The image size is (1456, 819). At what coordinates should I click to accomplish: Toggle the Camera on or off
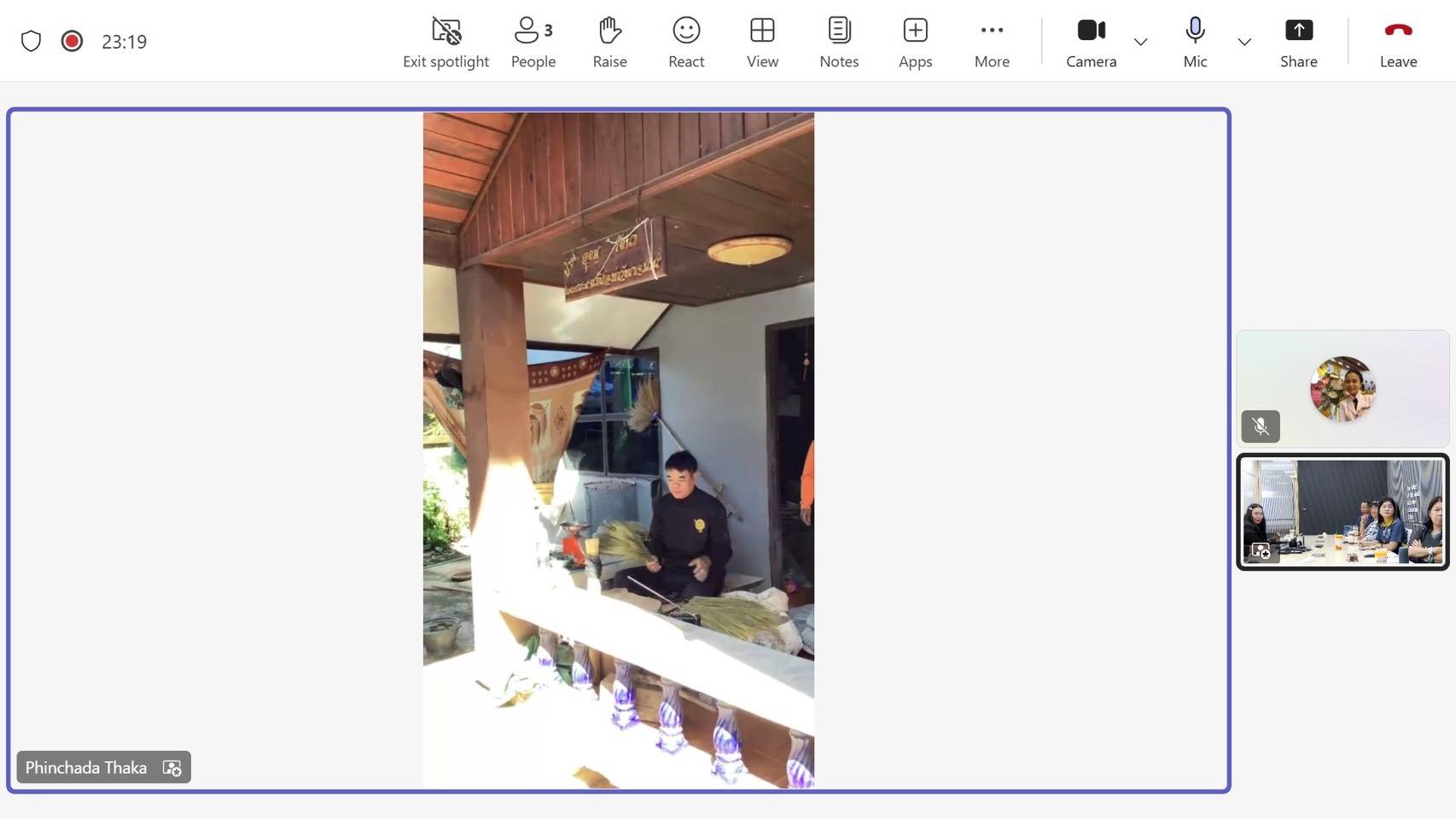pyautogui.click(x=1091, y=42)
